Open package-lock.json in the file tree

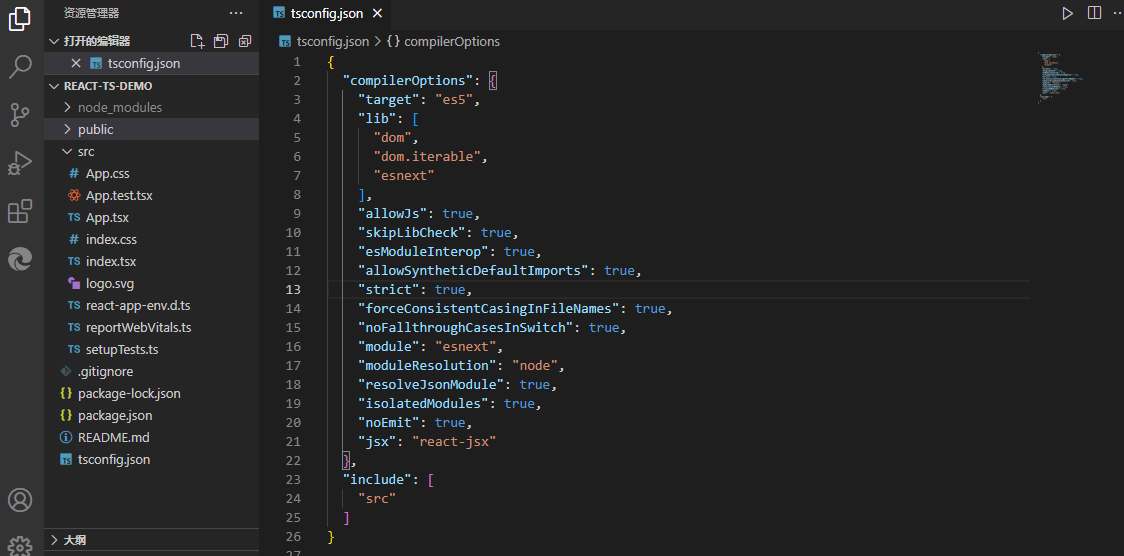coord(129,393)
